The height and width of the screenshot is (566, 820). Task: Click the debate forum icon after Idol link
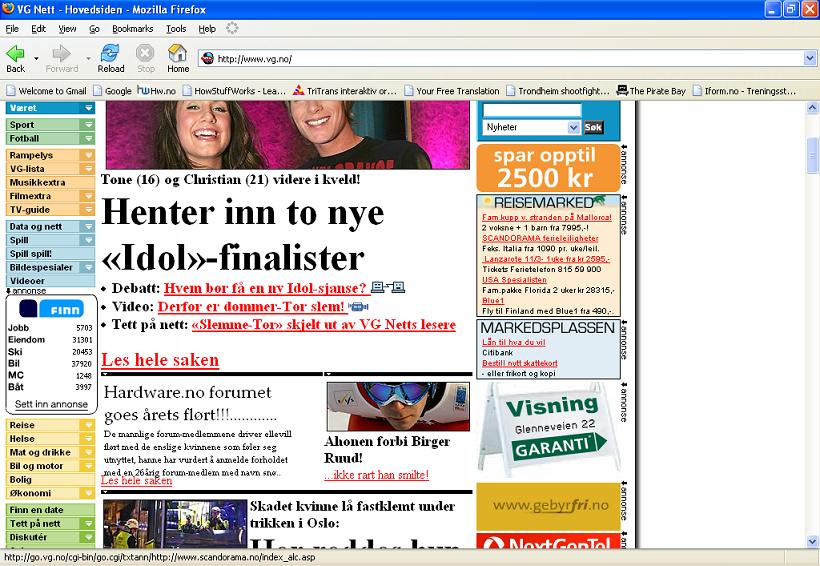coord(388,287)
